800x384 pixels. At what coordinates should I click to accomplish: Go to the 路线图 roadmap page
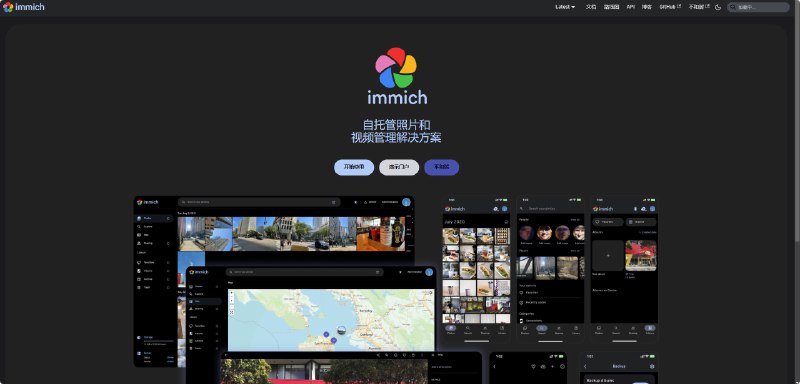point(611,7)
